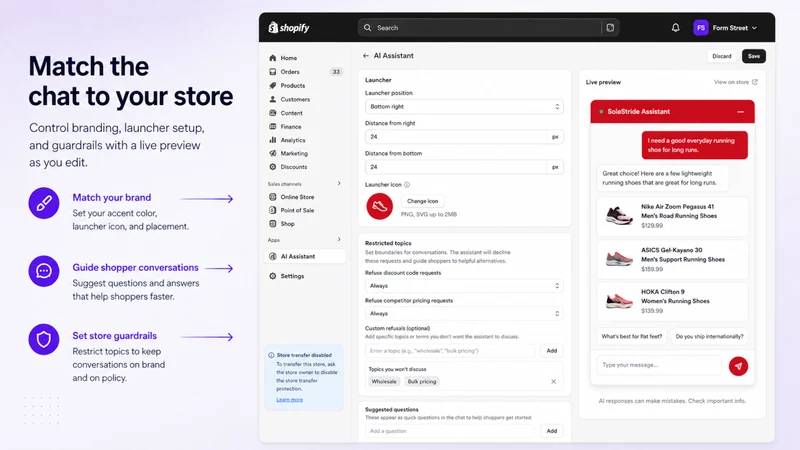Click the Shopify logo
The height and width of the screenshot is (450, 800).
289,28
